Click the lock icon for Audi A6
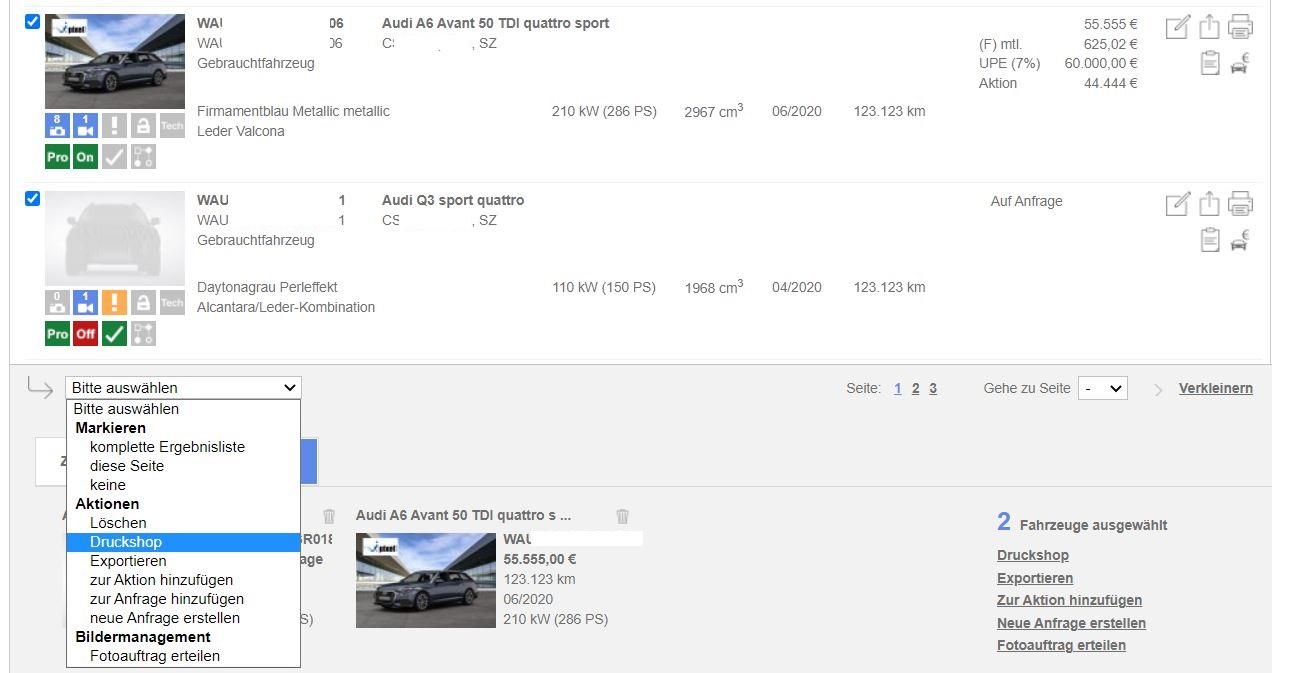This screenshot has height=673, width=1289. (x=143, y=126)
